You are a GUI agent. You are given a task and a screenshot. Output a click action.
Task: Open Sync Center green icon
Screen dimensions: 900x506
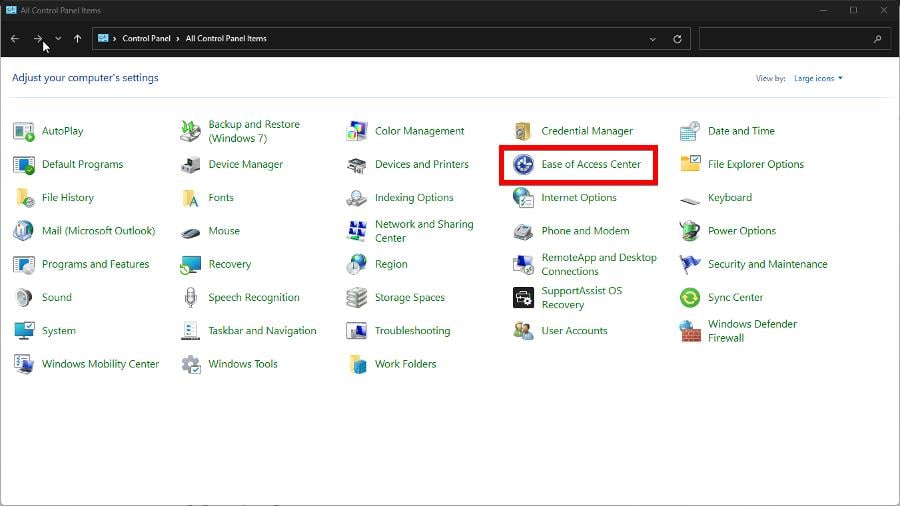coord(689,298)
